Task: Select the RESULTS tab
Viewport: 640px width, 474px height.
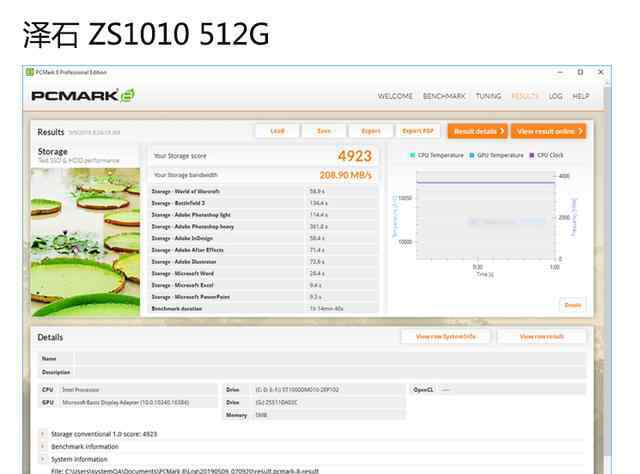Action: (x=525, y=96)
